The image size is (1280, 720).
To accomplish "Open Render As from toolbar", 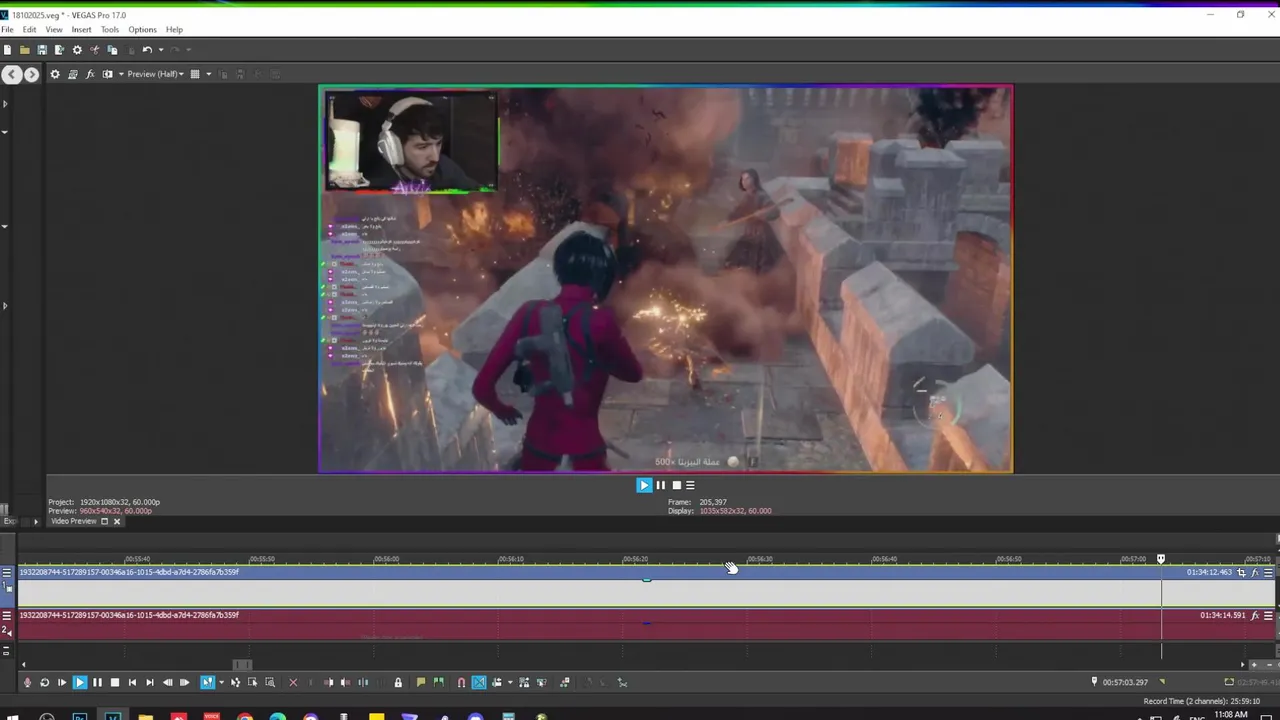I will click(59, 50).
